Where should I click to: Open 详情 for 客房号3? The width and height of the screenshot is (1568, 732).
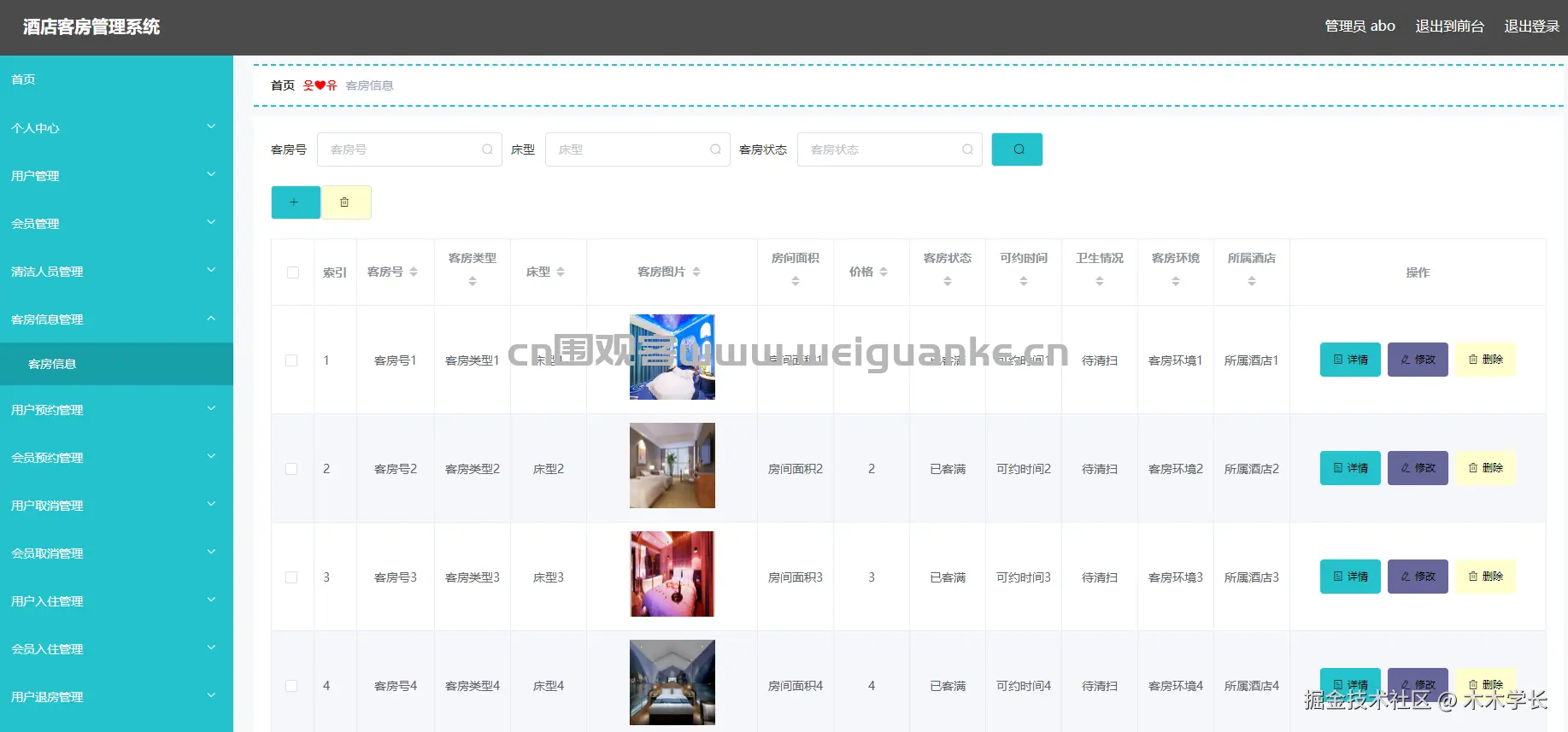pyautogui.click(x=1350, y=577)
